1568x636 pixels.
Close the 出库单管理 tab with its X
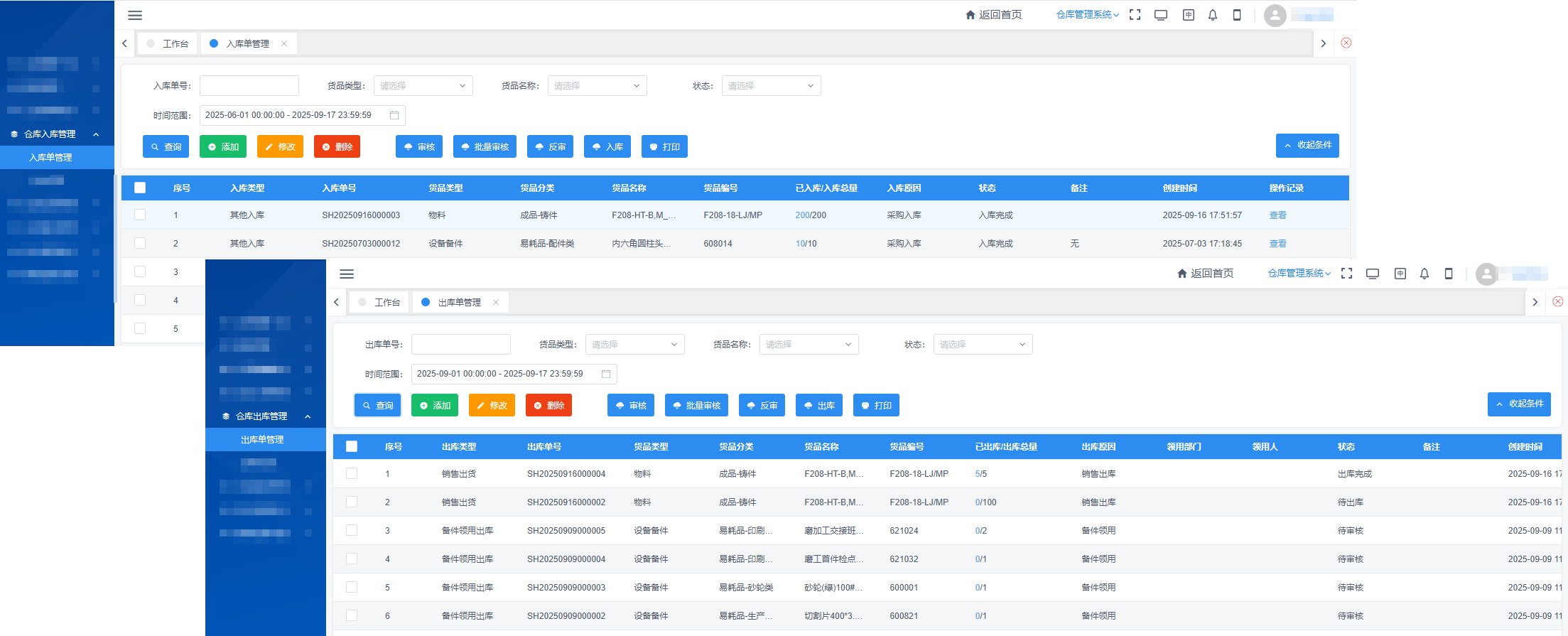[496, 302]
